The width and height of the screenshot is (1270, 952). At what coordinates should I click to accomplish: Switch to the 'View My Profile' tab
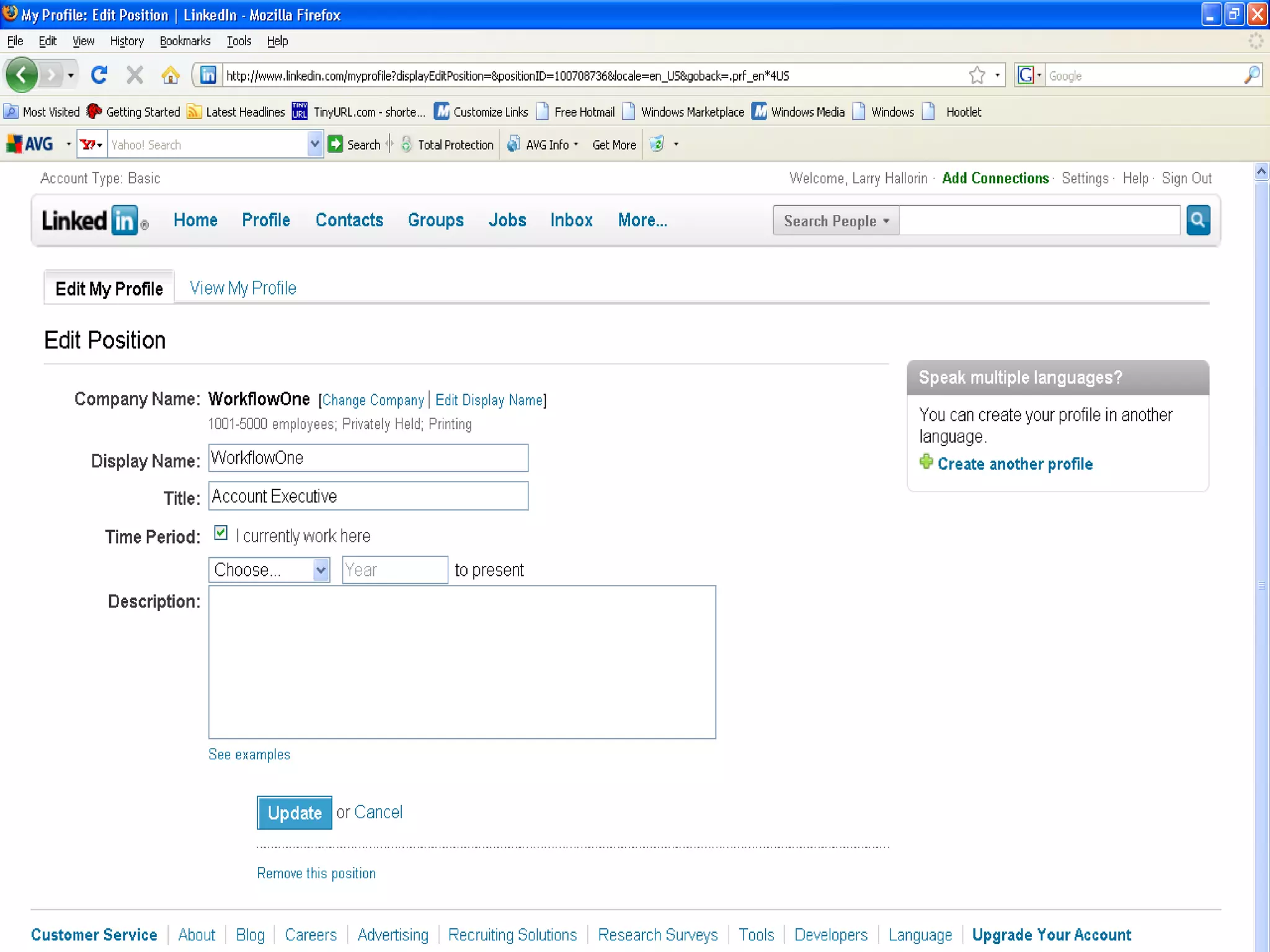[x=242, y=288]
